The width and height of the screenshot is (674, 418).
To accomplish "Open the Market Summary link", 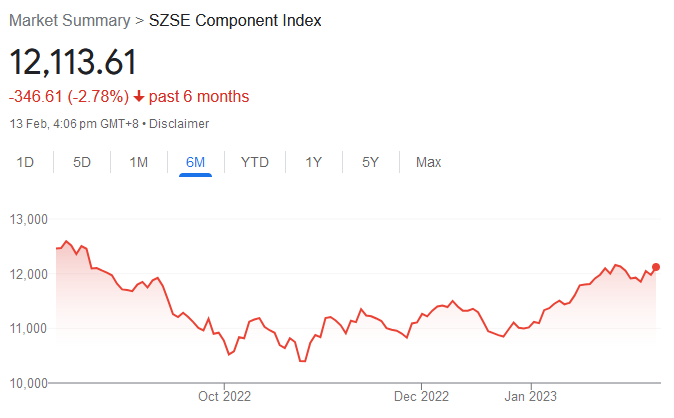I will point(69,21).
